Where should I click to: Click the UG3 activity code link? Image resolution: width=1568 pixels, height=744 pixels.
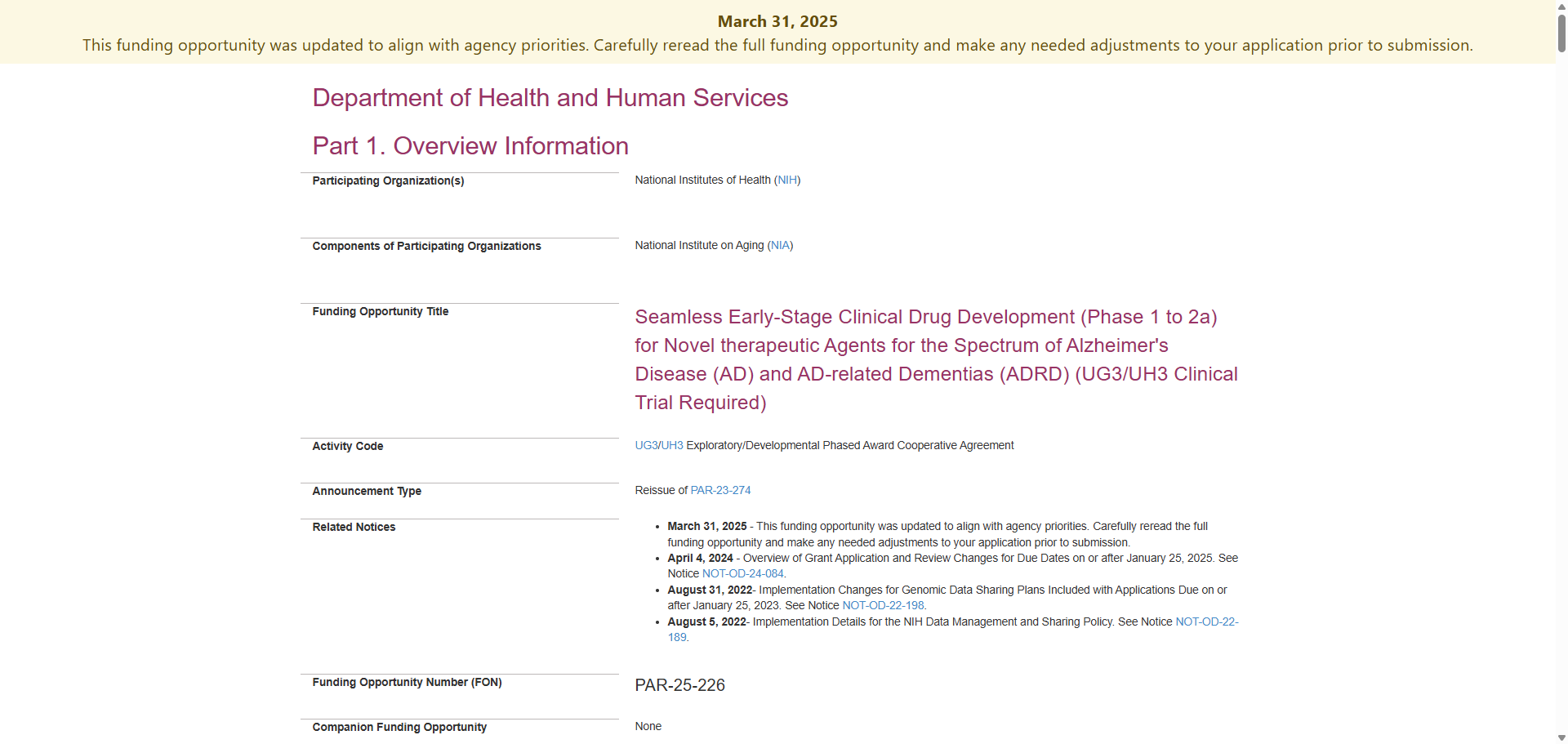pos(646,445)
